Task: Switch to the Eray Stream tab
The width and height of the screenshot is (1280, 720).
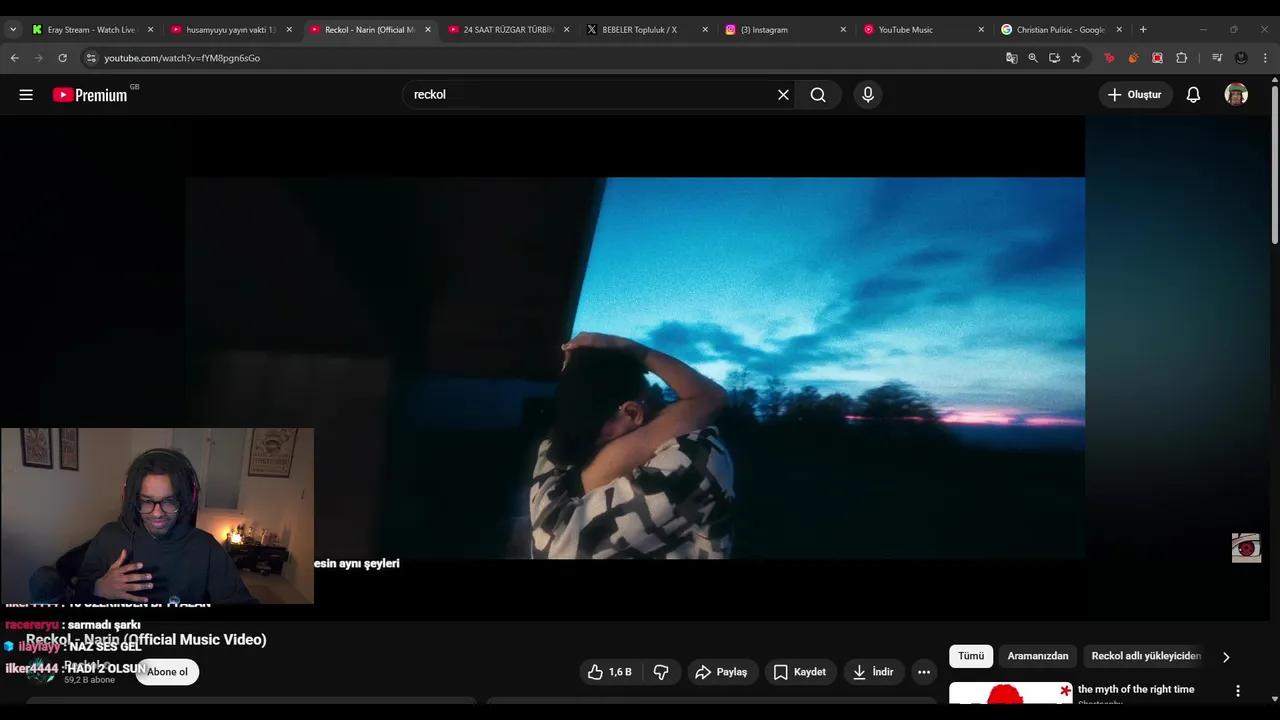Action: pyautogui.click(x=93, y=30)
